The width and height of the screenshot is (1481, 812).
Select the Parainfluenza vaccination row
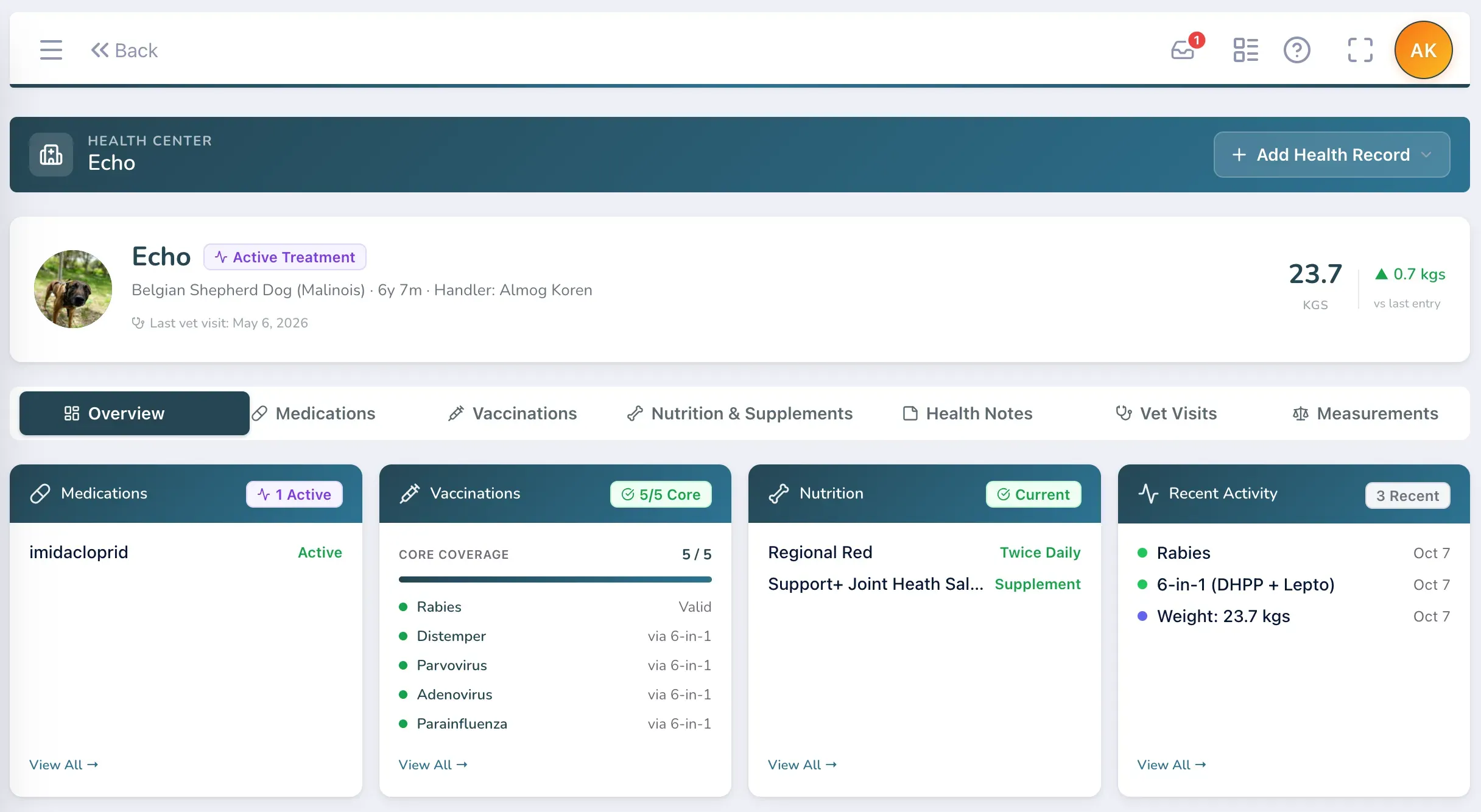[555, 724]
